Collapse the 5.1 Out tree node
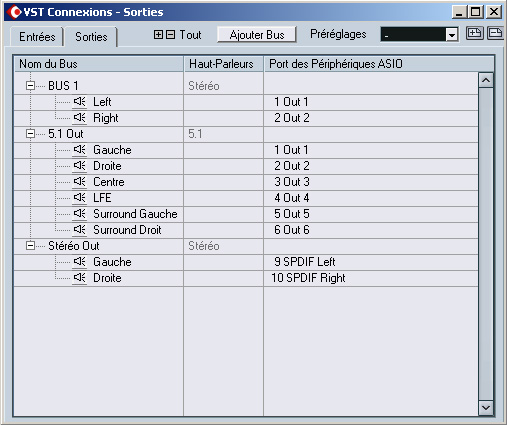 pyautogui.click(x=30, y=134)
